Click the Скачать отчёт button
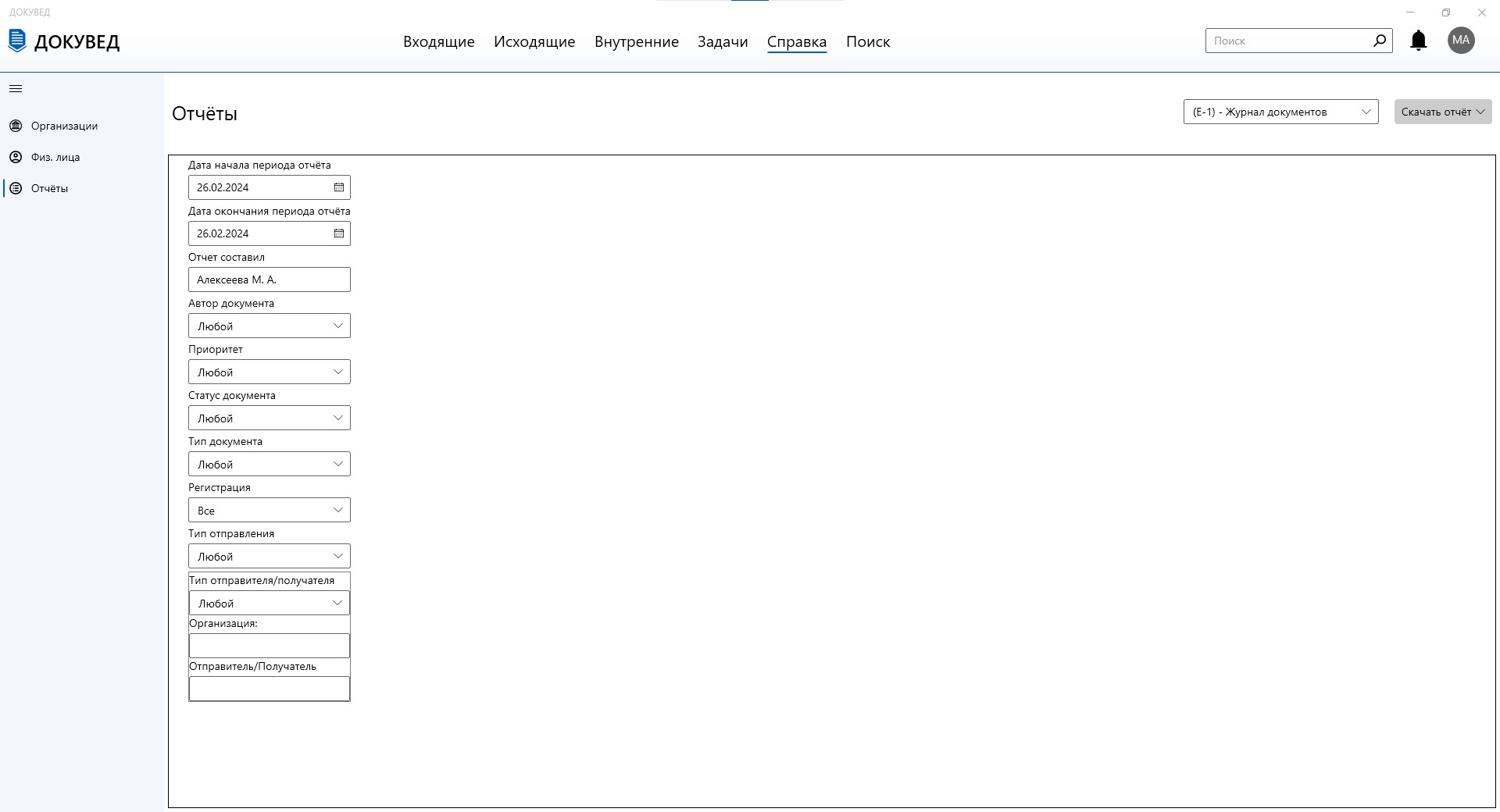Image resolution: width=1500 pixels, height=812 pixels. [x=1443, y=112]
